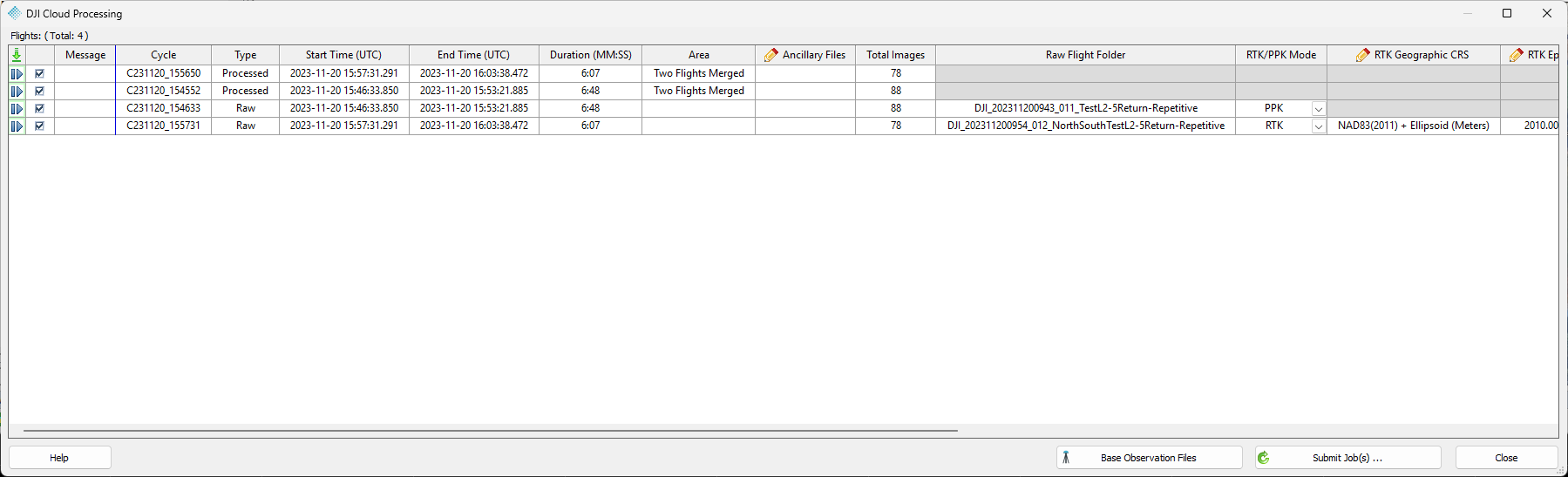Screen dimensions: 1568x477
Task: Close the window with the X button
Action: pyautogui.click(x=1547, y=13)
